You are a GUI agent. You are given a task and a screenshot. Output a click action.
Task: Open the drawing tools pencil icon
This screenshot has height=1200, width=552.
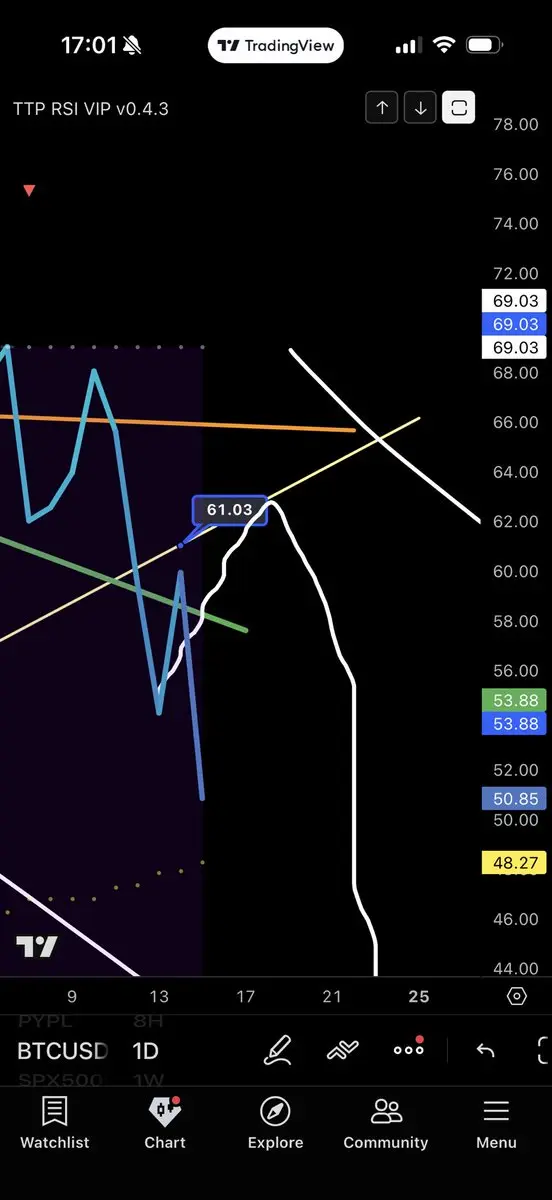point(278,1050)
